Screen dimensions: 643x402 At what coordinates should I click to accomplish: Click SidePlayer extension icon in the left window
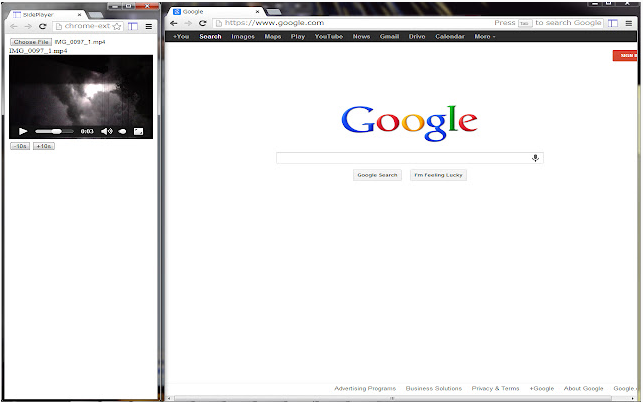[x=133, y=26]
